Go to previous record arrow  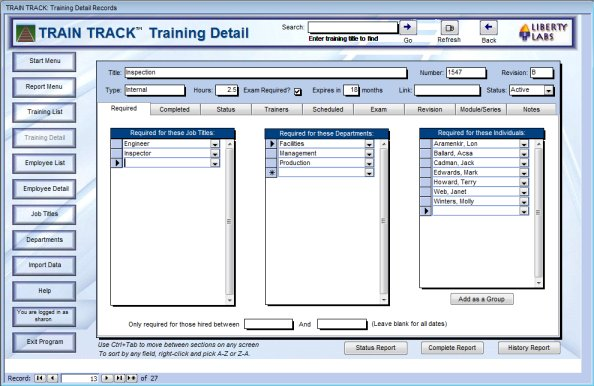pyautogui.click(x=53, y=378)
